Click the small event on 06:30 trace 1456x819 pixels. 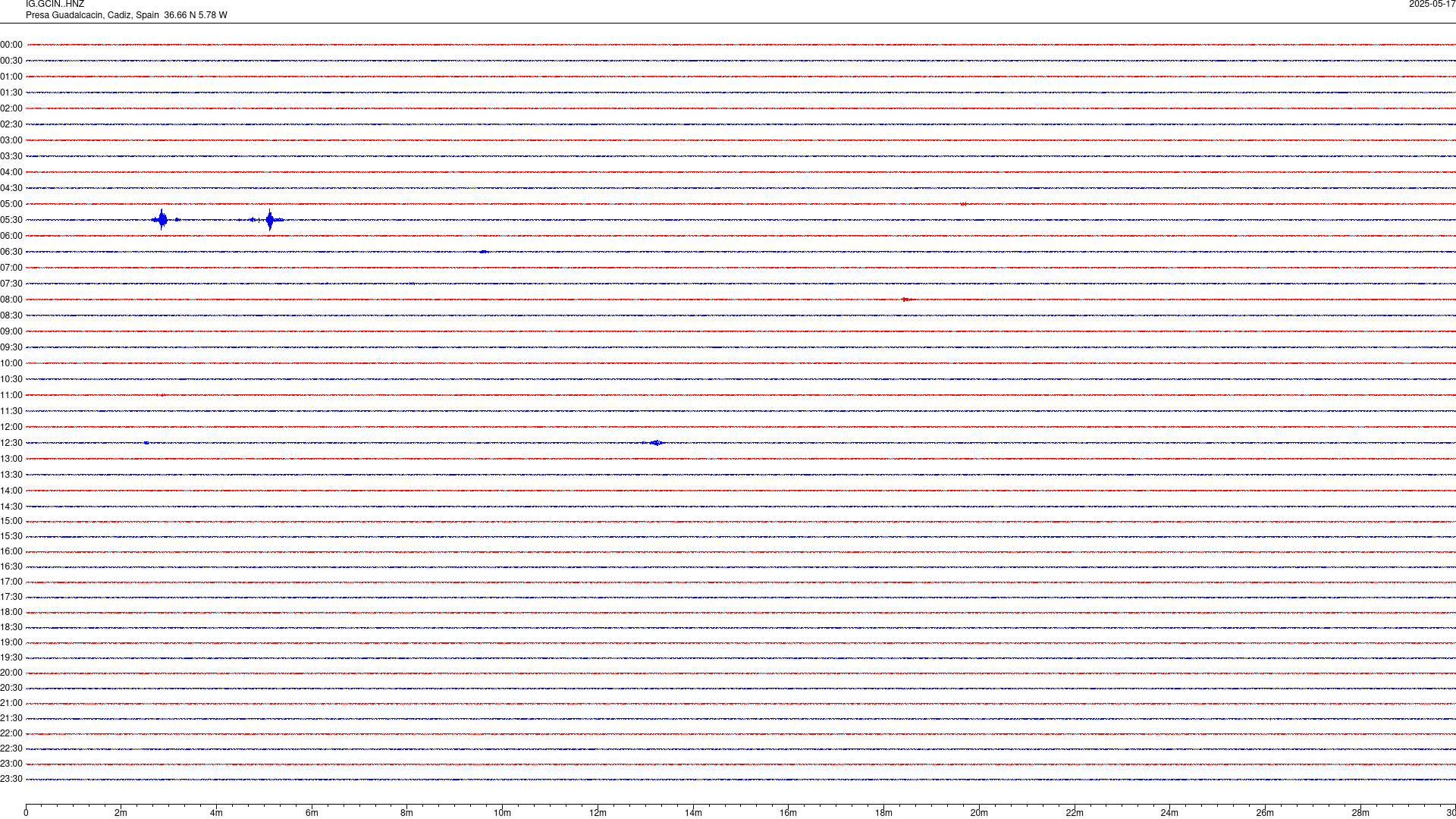click(x=484, y=252)
